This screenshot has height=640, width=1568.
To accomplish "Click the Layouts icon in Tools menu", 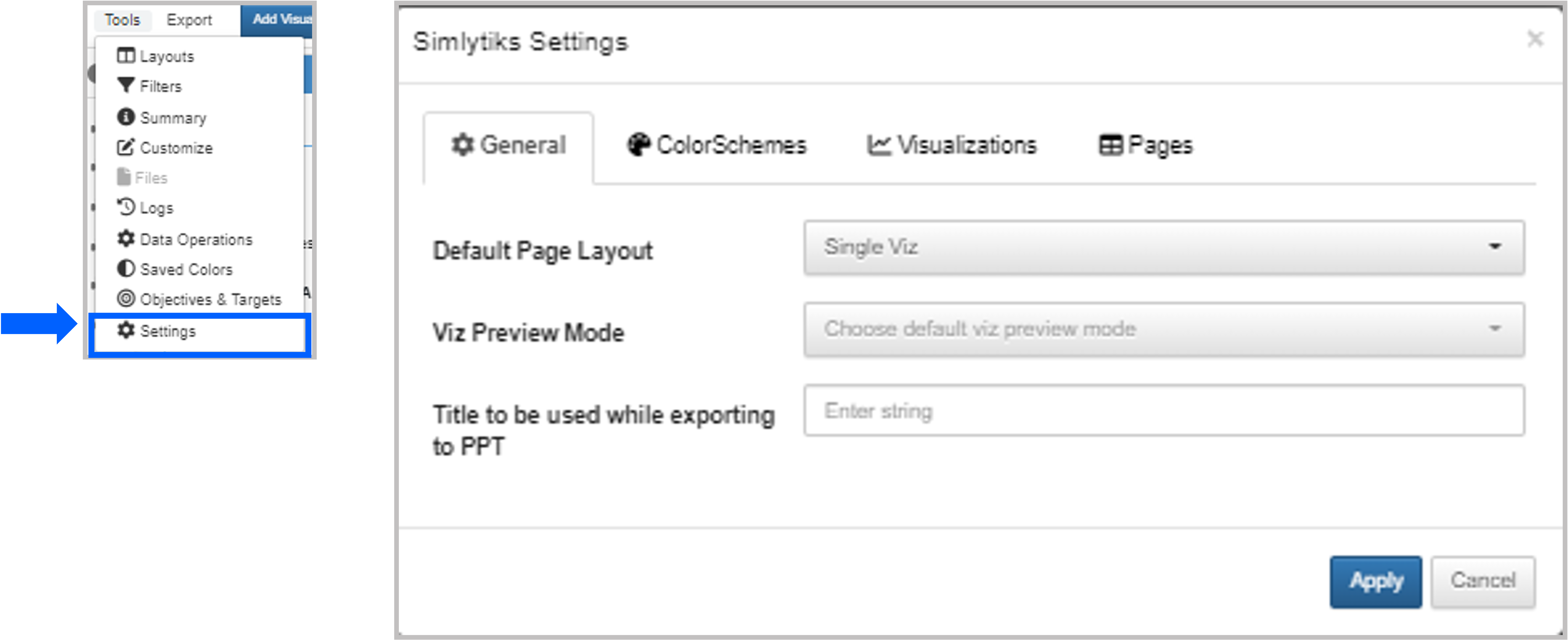I will point(125,55).
